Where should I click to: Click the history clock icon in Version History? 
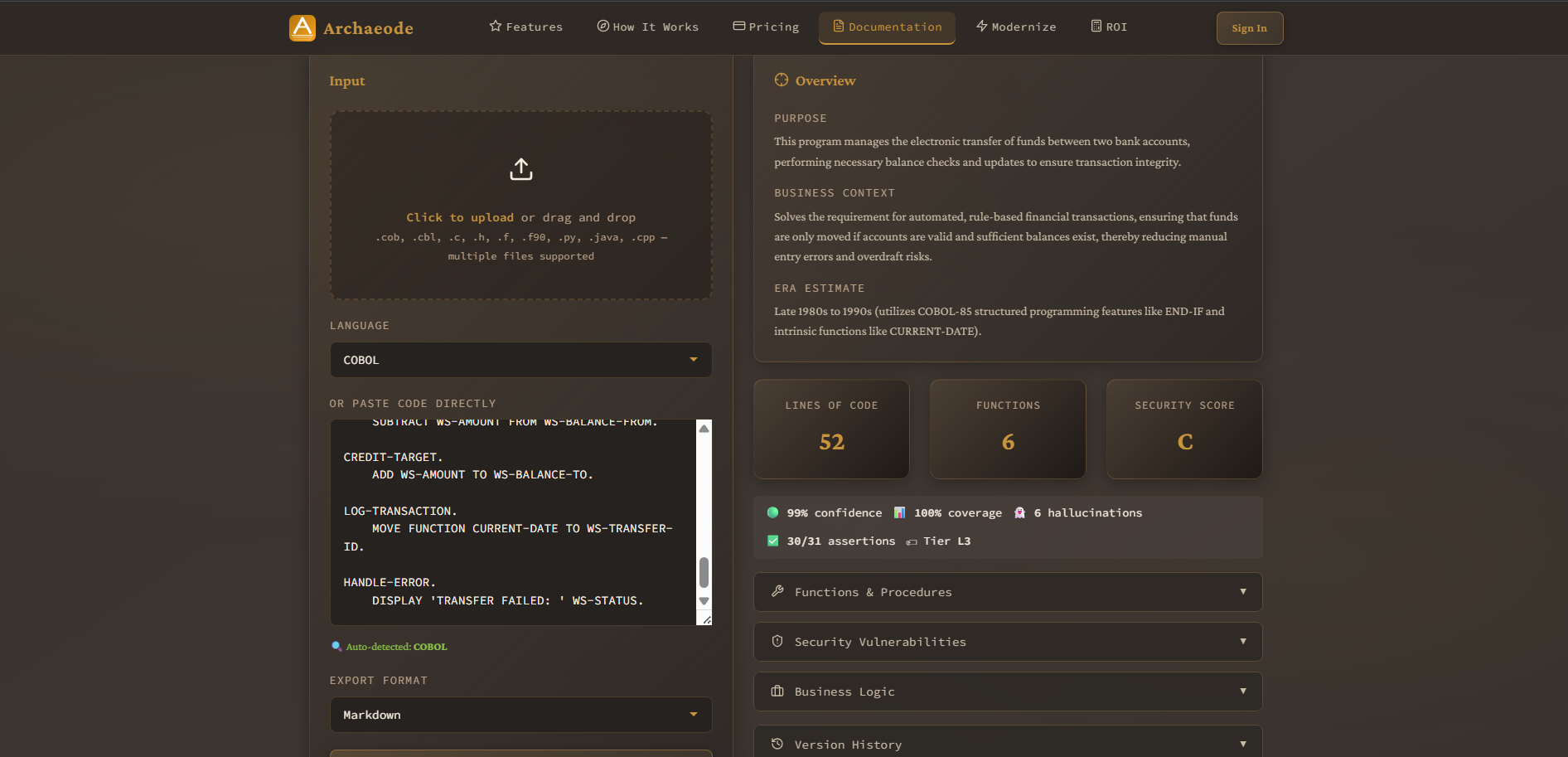tap(777, 744)
